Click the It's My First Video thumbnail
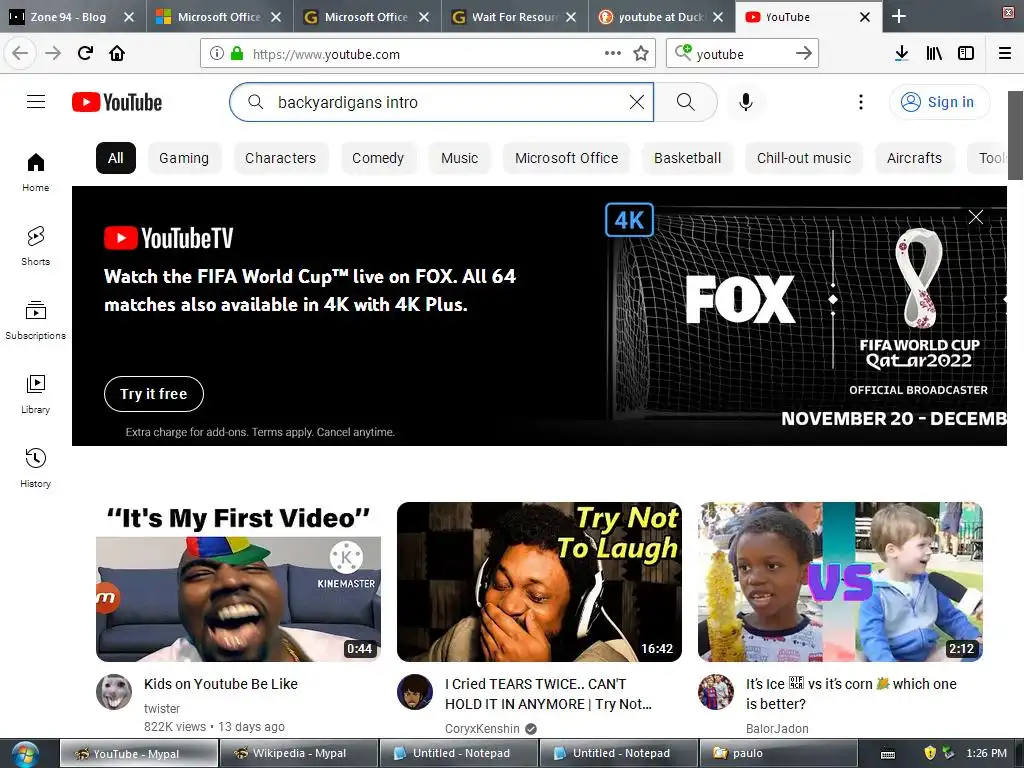This screenshot has height=768, width=1024. (238, 582)
